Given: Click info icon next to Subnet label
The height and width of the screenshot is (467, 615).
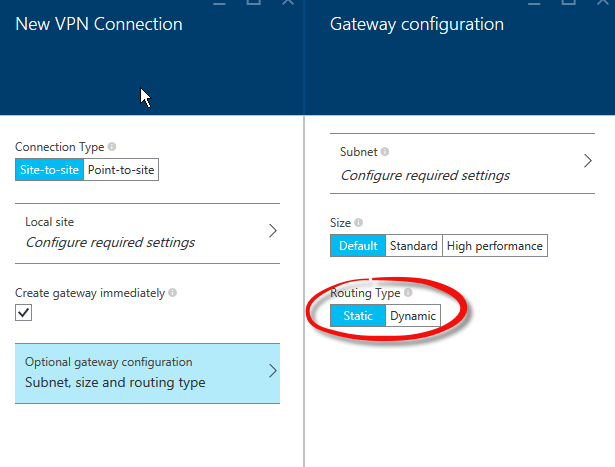Looking at the screenshot, I should pos(385,151).
